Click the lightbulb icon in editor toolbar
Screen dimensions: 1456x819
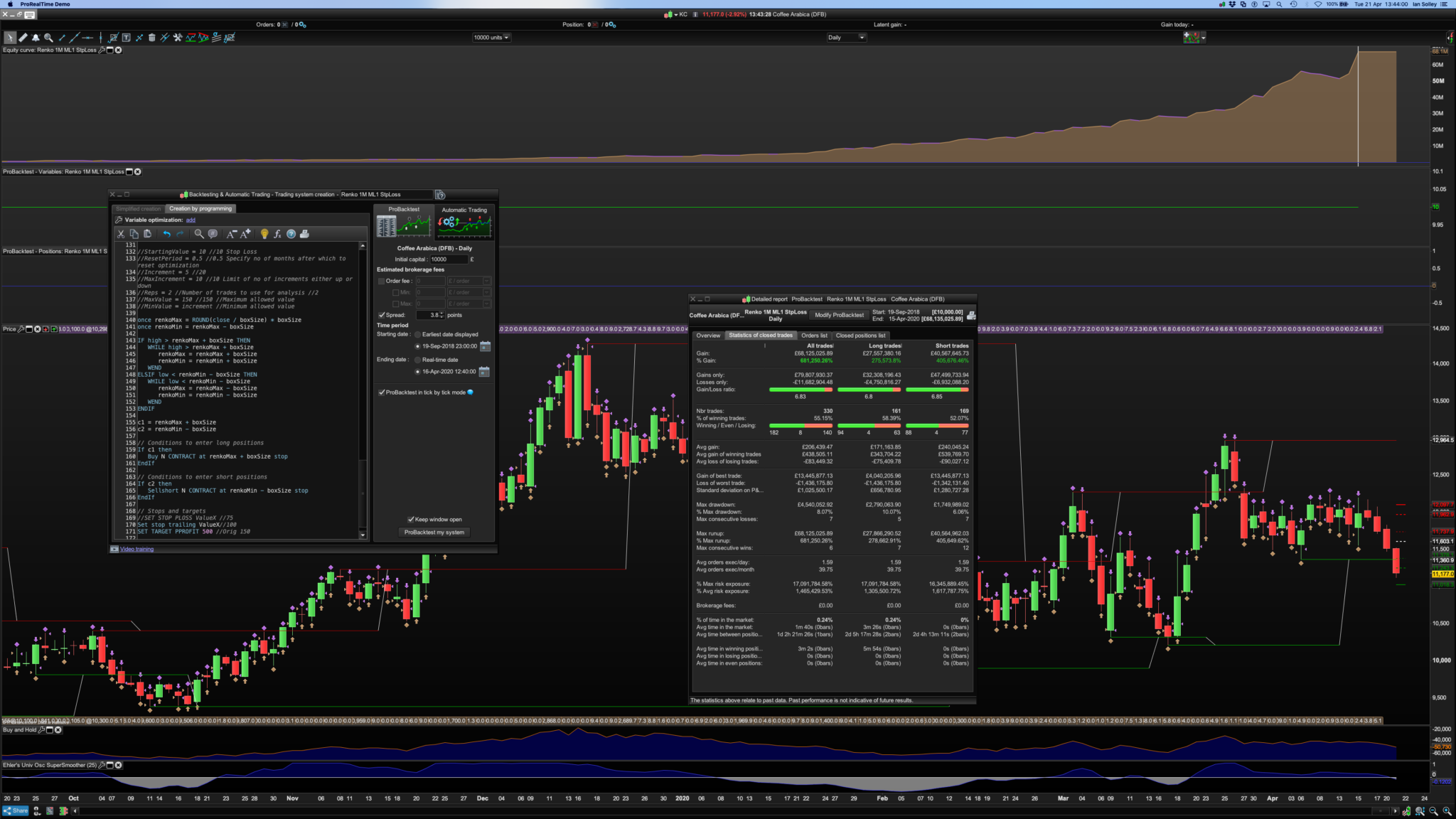(x=264, y=234)
